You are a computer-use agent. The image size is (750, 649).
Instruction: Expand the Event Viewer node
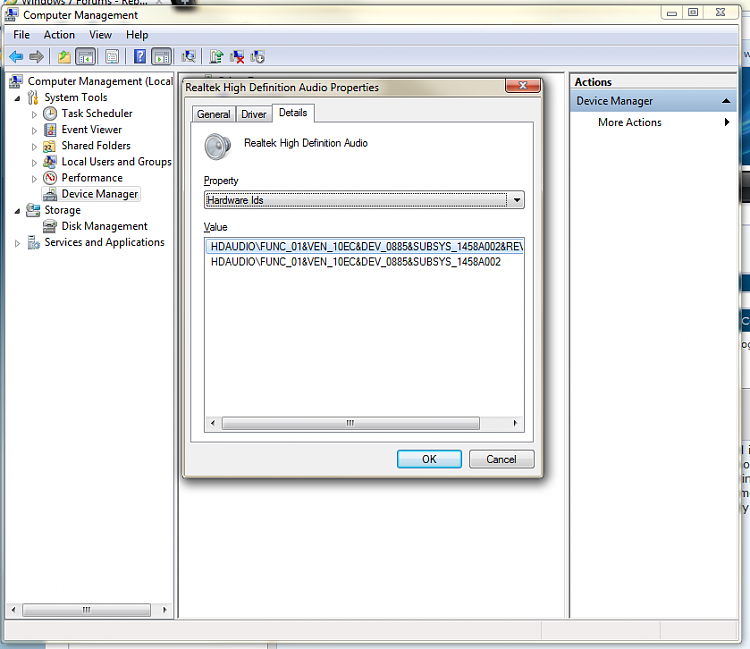pos(34,131)
